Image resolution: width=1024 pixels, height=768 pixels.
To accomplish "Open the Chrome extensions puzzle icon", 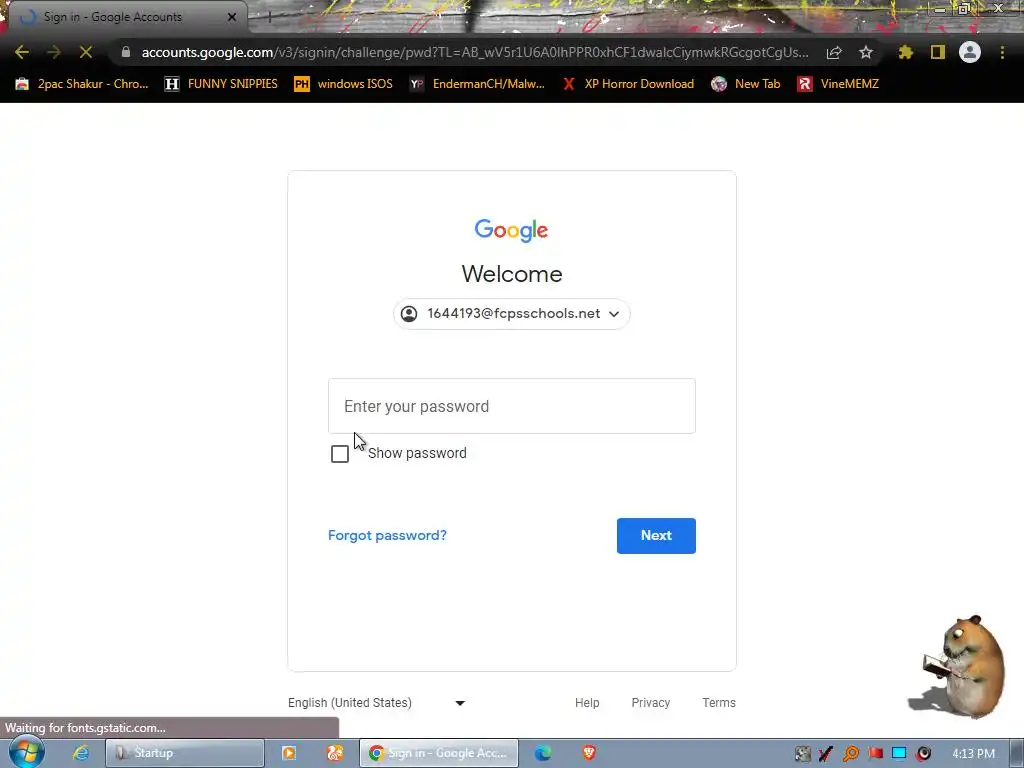I will (x=906, y=52).
